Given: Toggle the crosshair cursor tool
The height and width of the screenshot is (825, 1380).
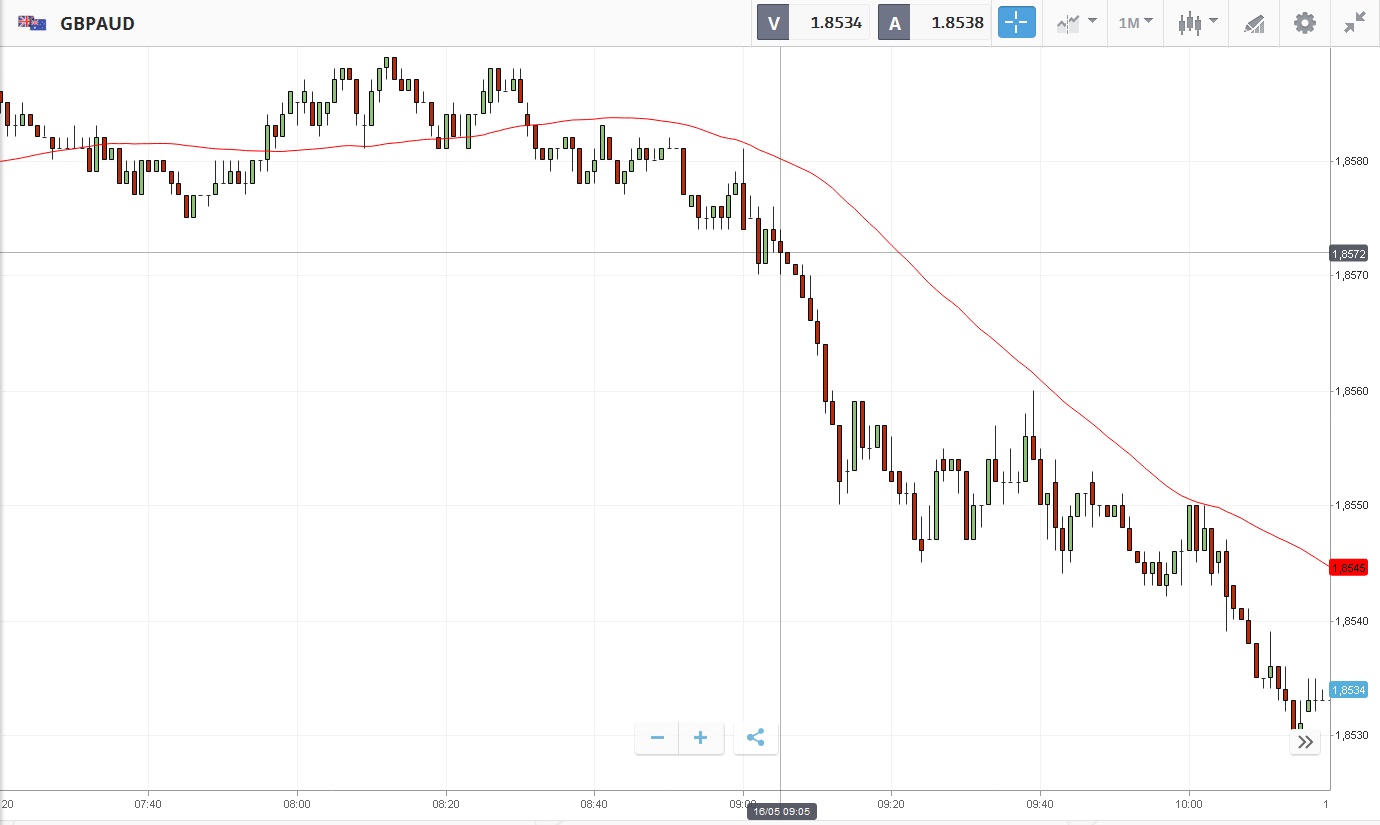Looking at the screenshot, I should click(x=1016, y=23).
